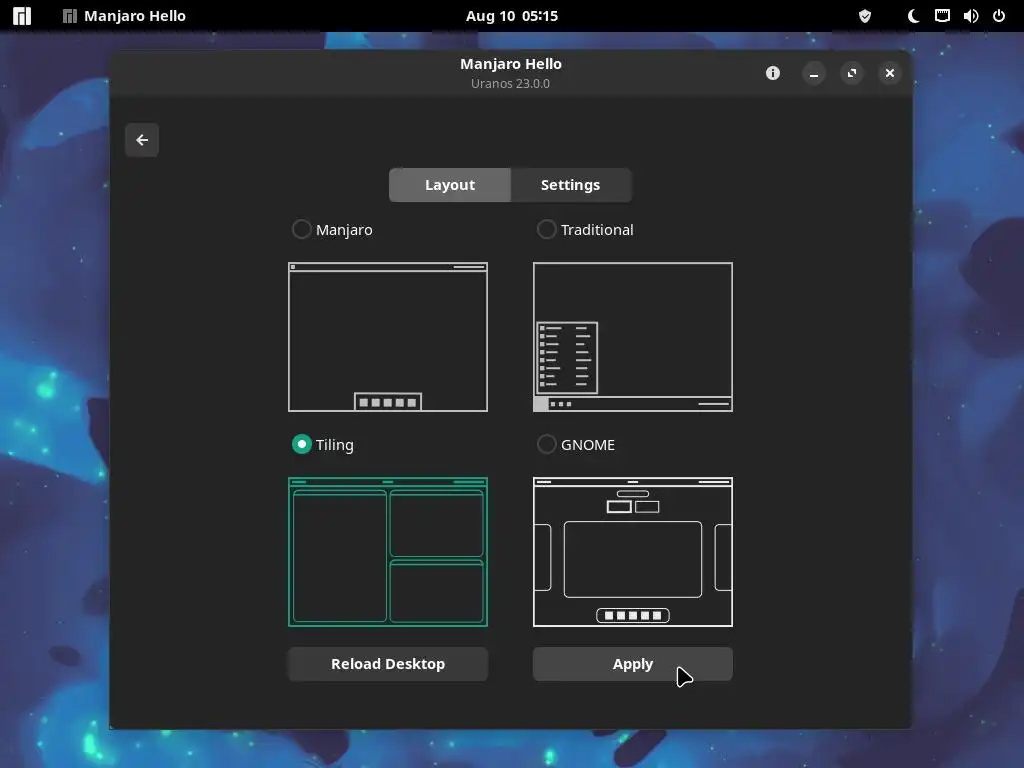Open Activities via Manjaro logo
This screenshot has height=768, width=1024.
22,16
